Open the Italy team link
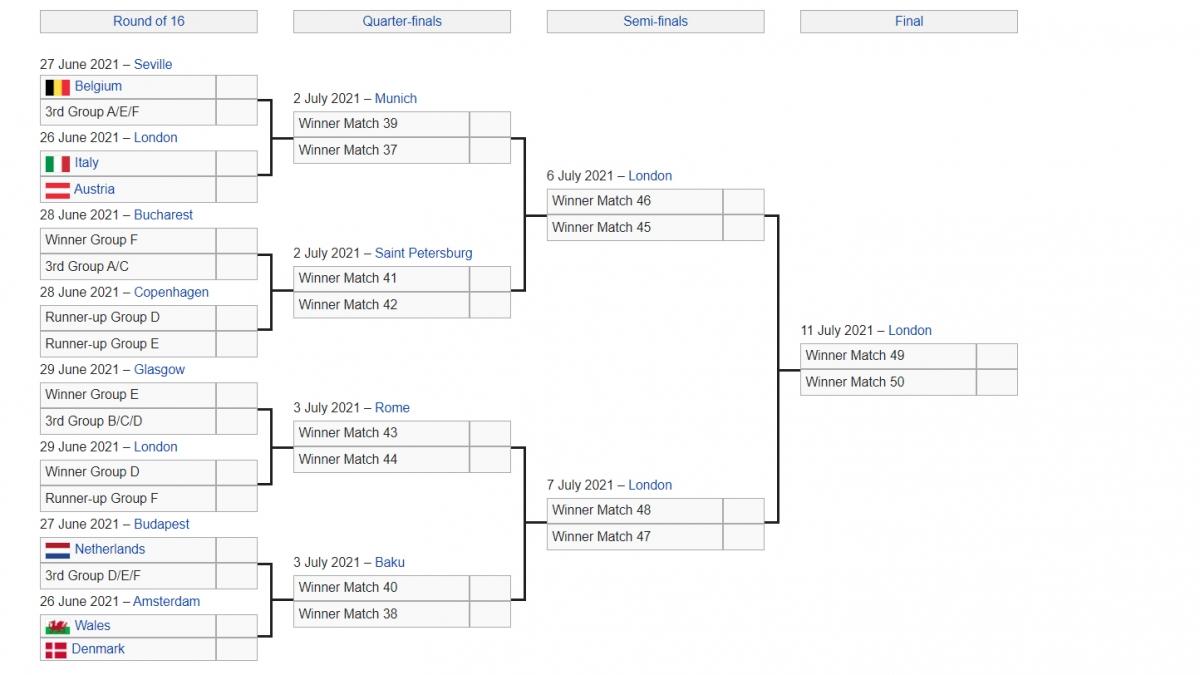This screenshot has width=1200, height=675. tap(86, 162)
